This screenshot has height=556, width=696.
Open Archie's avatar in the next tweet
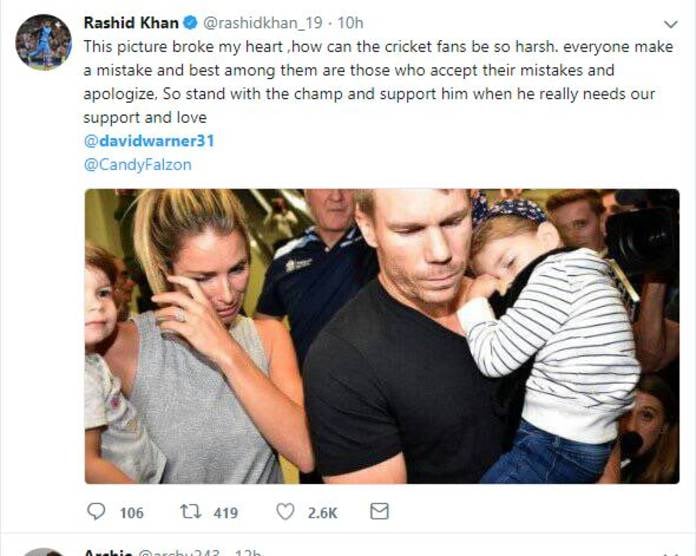tap(43, 552)
